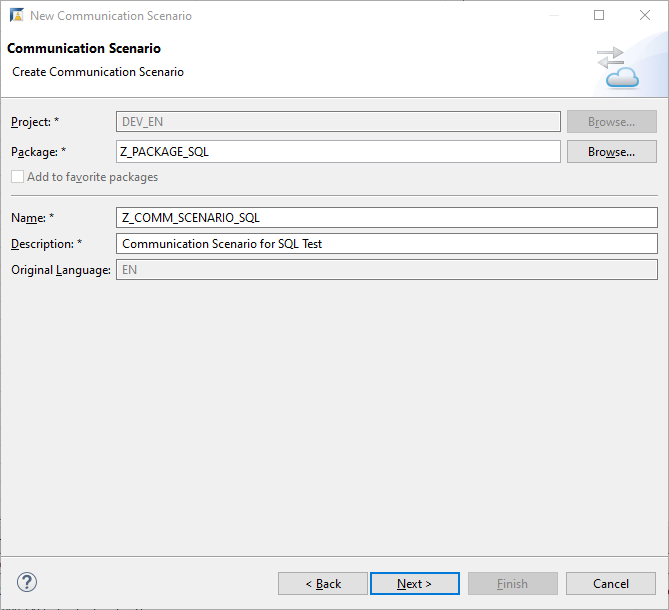Screen dimensions: 669x610
Task: Click the 'Project: *' label
Action: click(35, 122)
